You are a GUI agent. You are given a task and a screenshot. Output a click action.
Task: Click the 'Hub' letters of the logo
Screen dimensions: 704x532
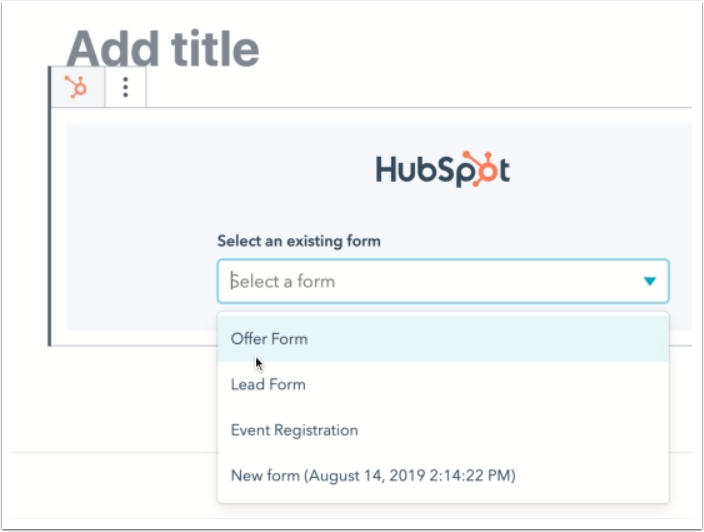pos(405,171)
